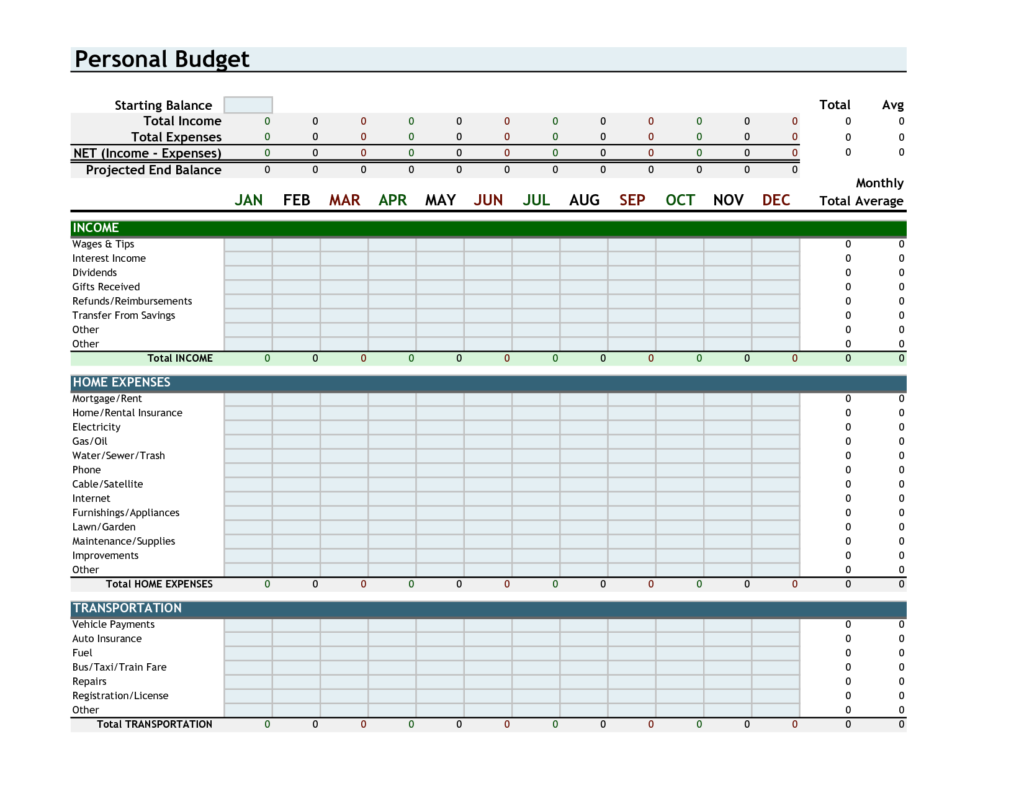Viewport: 1024px width, 791px height.
Task: Click the Fuel row label
Action: coord(82,652)
